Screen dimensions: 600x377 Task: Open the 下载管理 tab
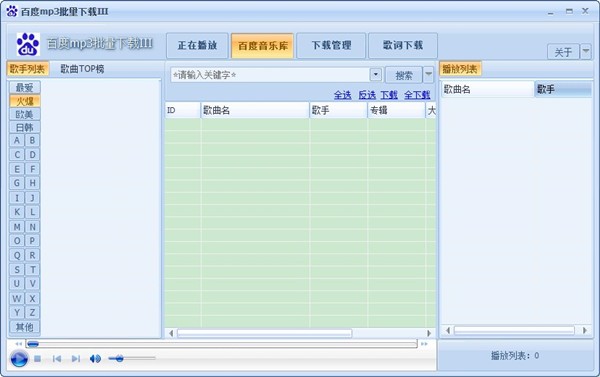tap(331, 46)
